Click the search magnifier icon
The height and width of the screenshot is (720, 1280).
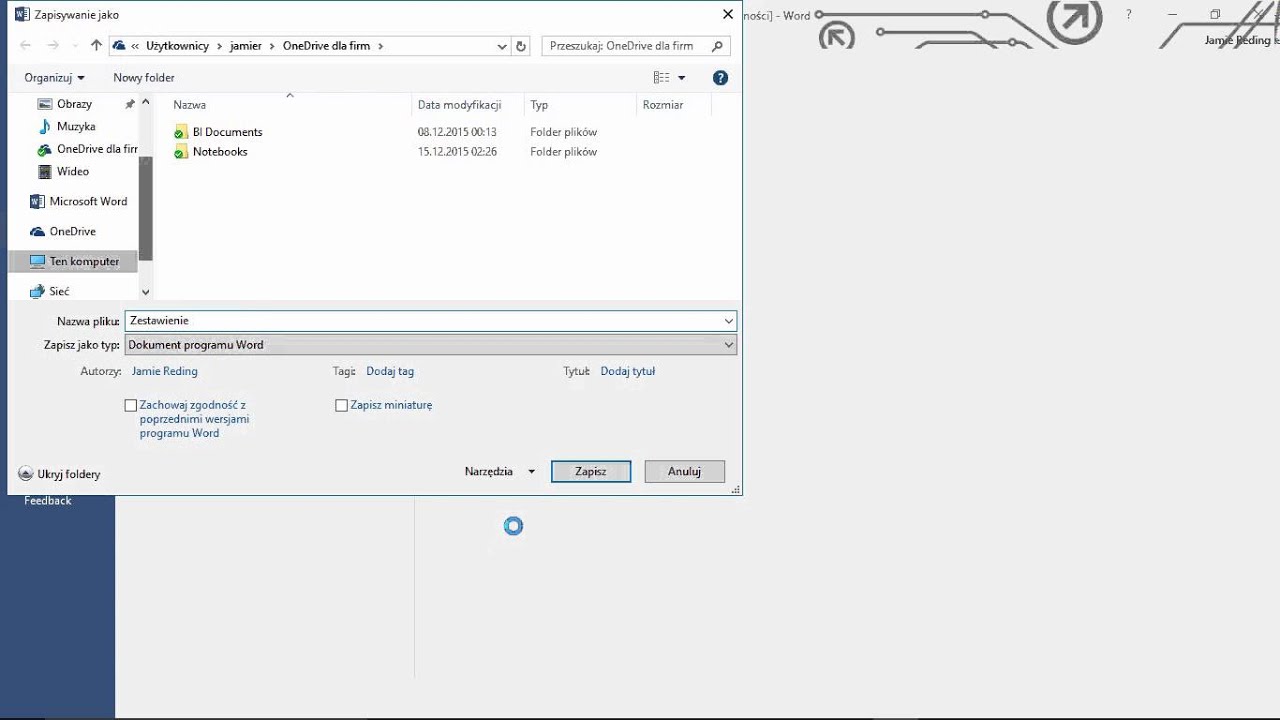717,46
